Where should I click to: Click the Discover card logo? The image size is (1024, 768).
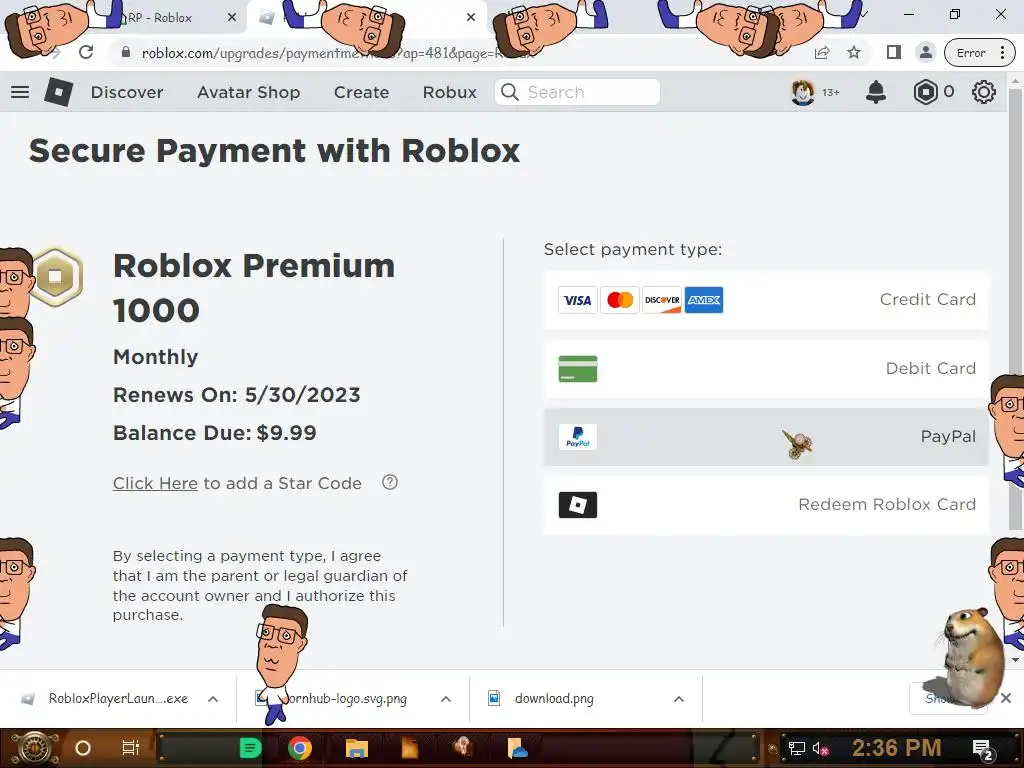662,300
